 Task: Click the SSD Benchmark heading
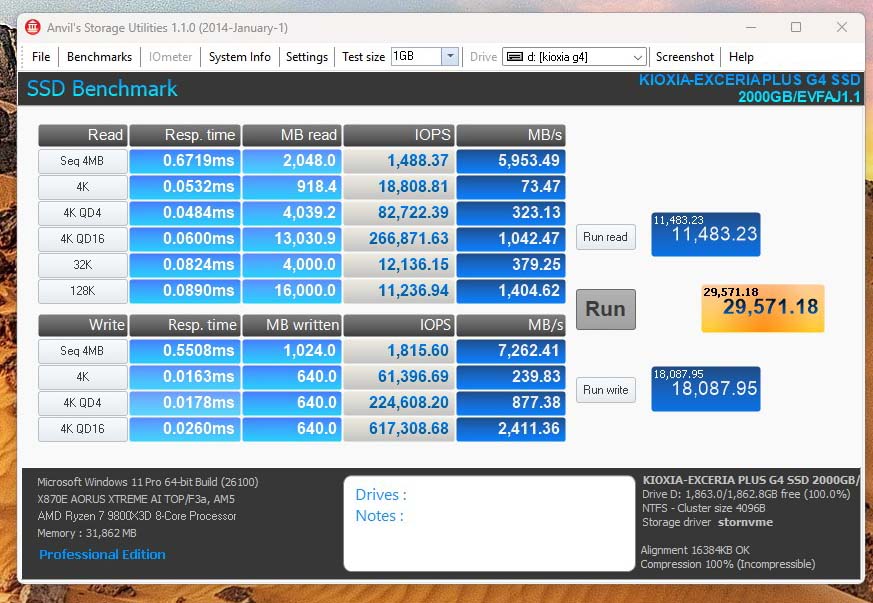(x=102, y=89)
